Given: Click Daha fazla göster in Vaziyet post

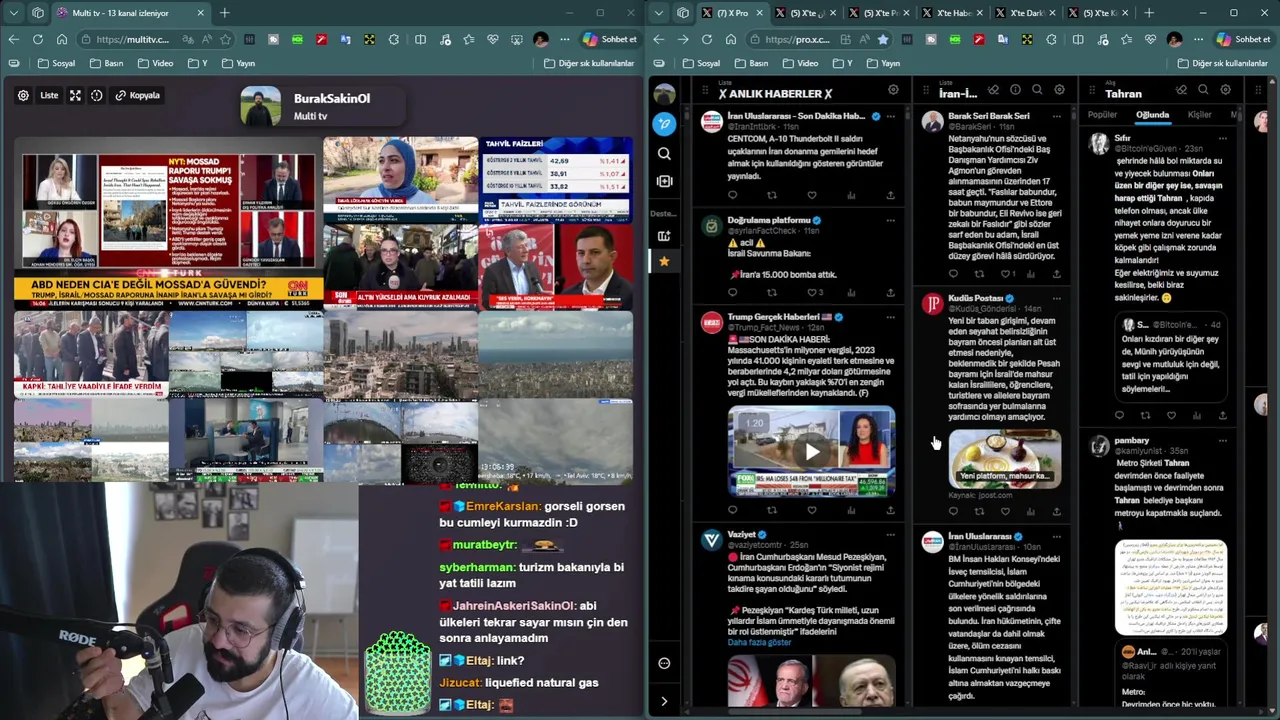Looking at the screenshot, I should coord(759,642).
